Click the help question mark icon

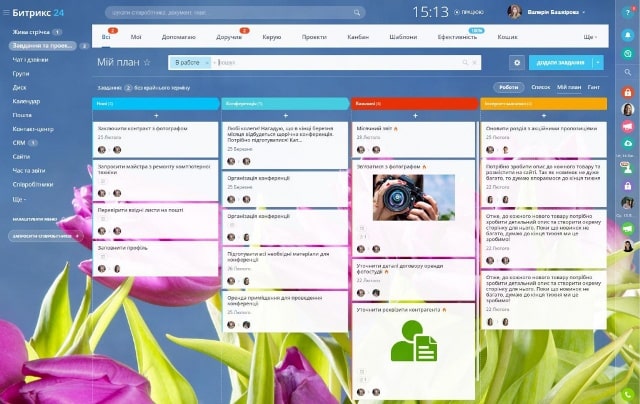(x=627, y=12)
